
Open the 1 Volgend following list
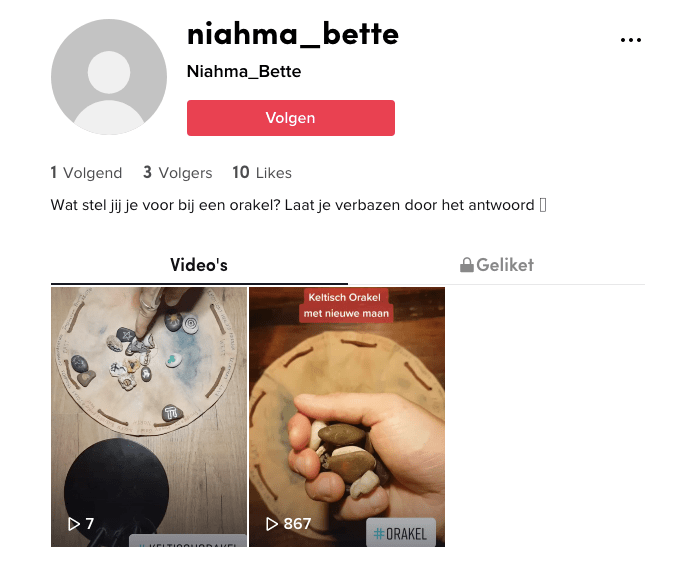86,173
